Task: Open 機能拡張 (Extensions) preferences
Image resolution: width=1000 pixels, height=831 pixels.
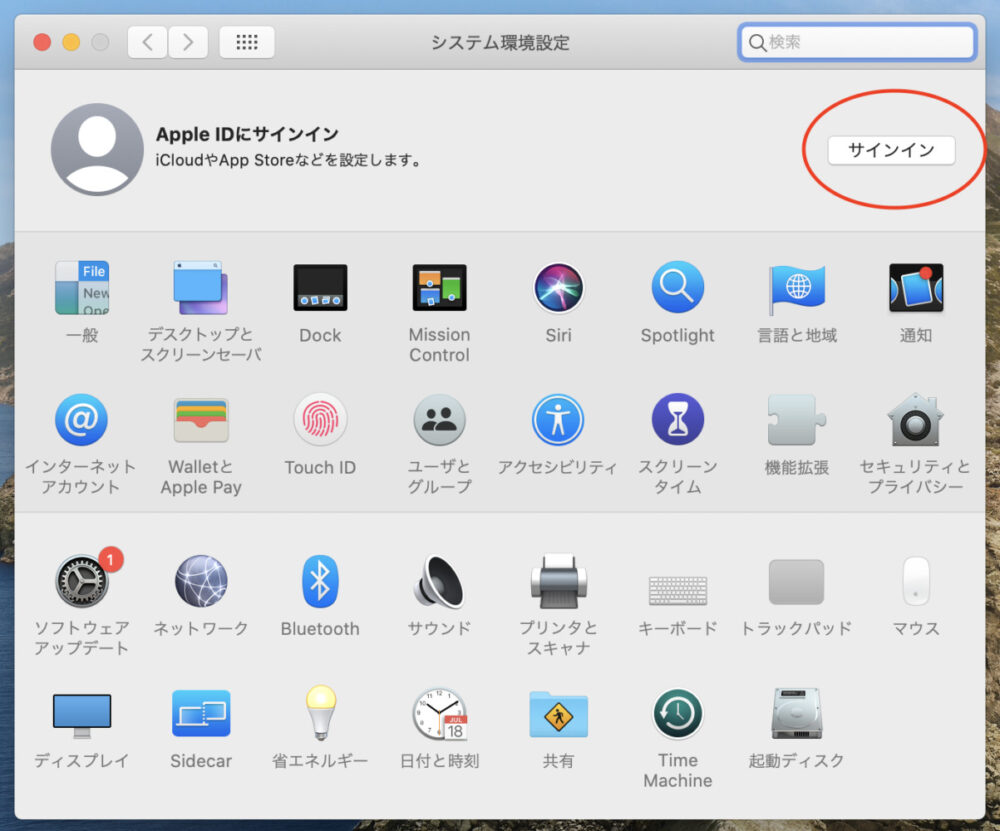Action: (797, 420)
